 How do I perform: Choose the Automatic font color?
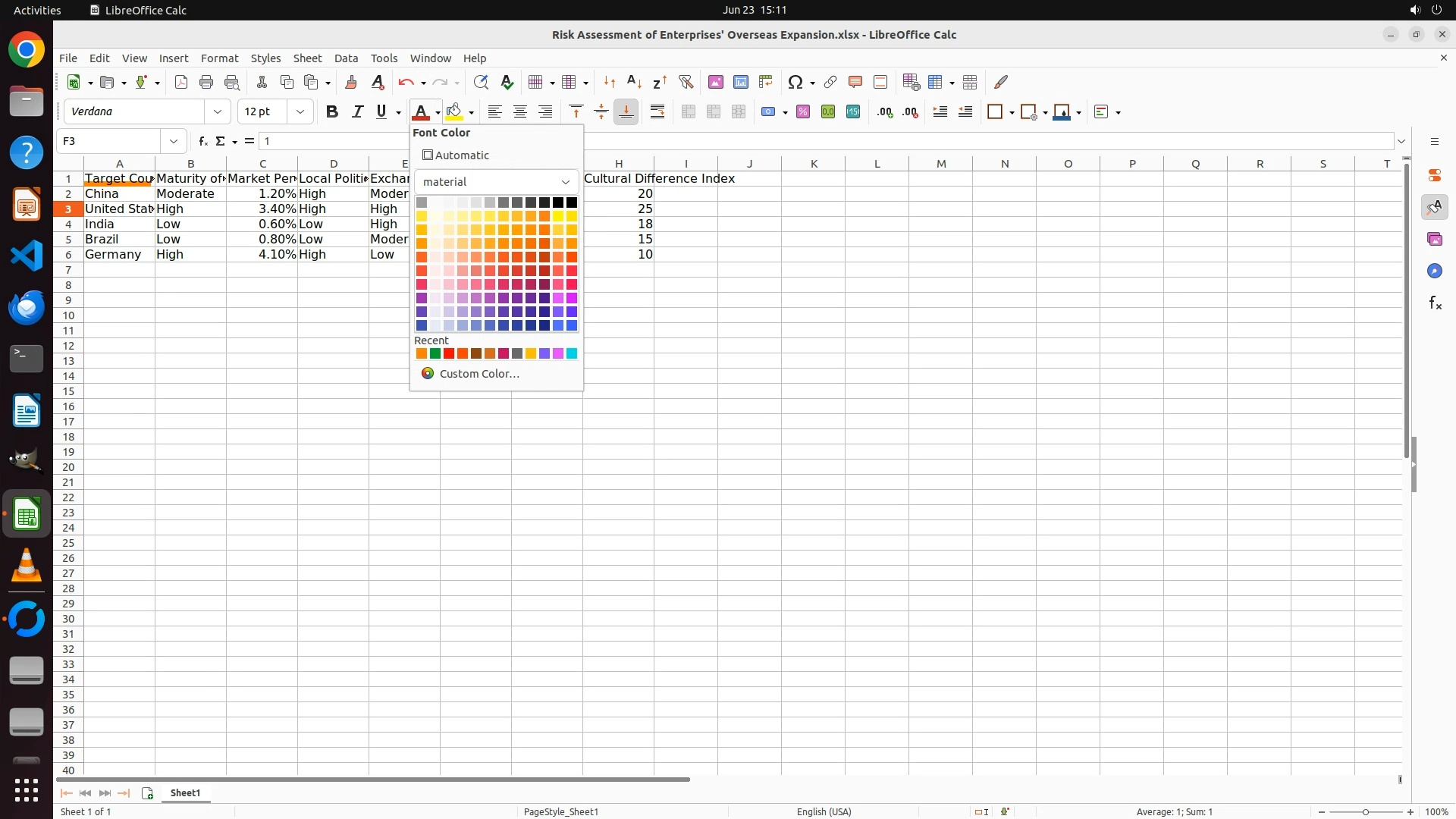click(x=456, y=155)
